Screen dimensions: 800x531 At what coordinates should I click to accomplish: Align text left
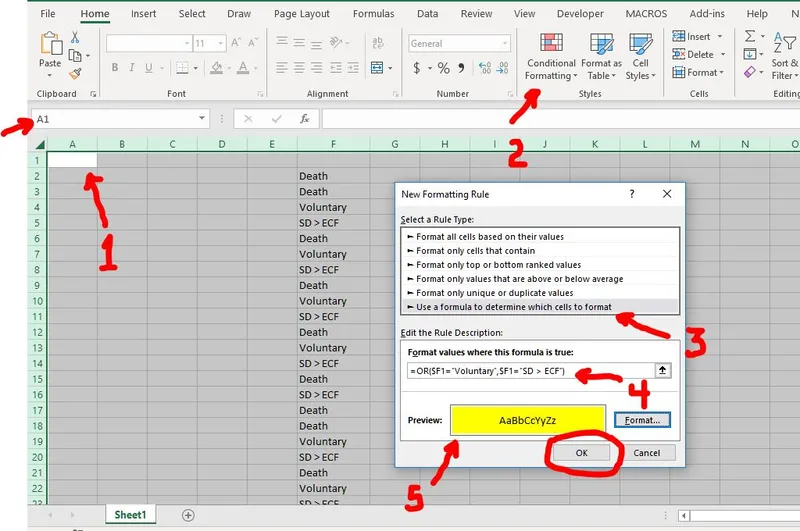tap(282, 67)
